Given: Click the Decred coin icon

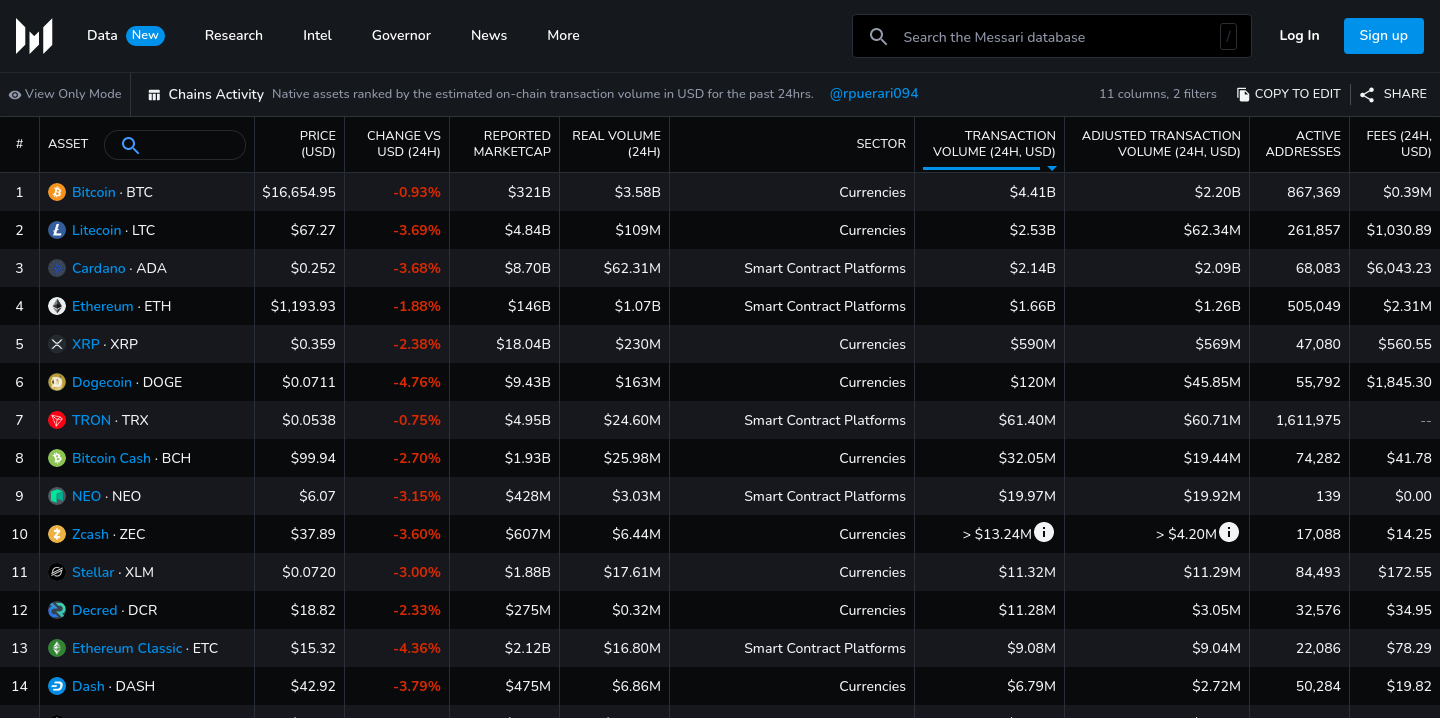Looking at the screenshot, I should pyautogui.click(x=57, y=610).
